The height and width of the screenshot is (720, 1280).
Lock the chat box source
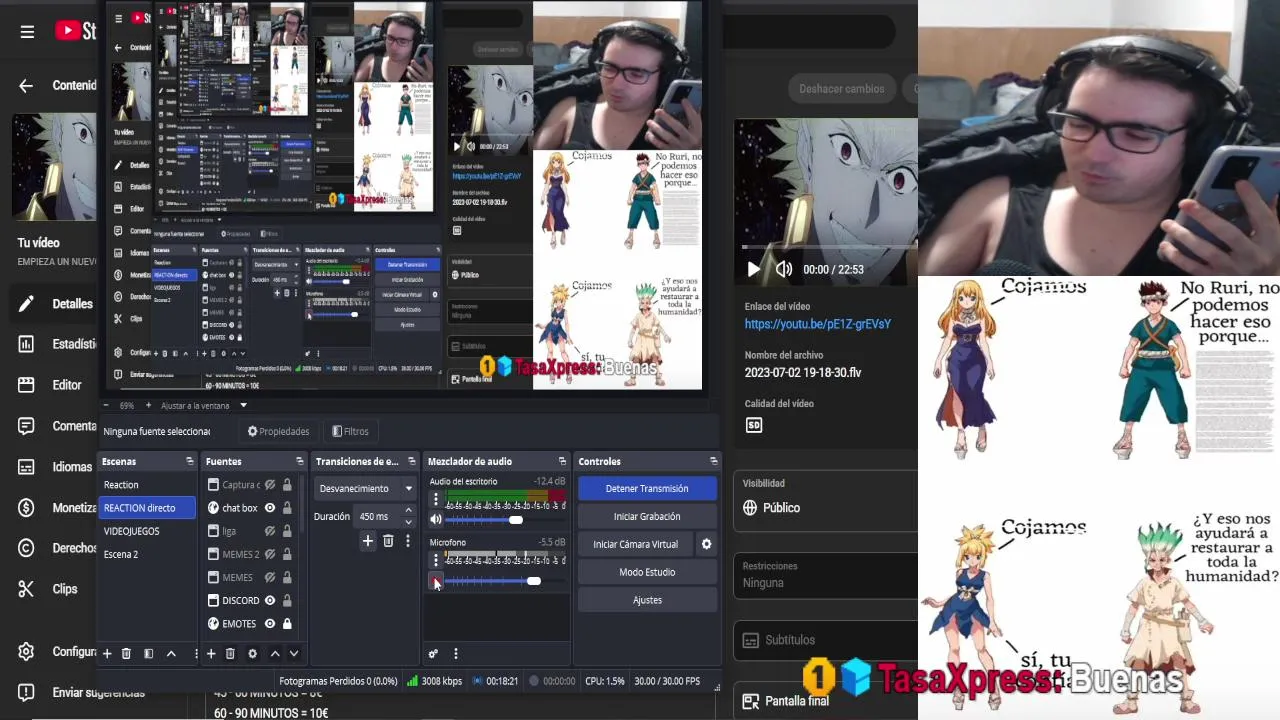coord(287,508)
